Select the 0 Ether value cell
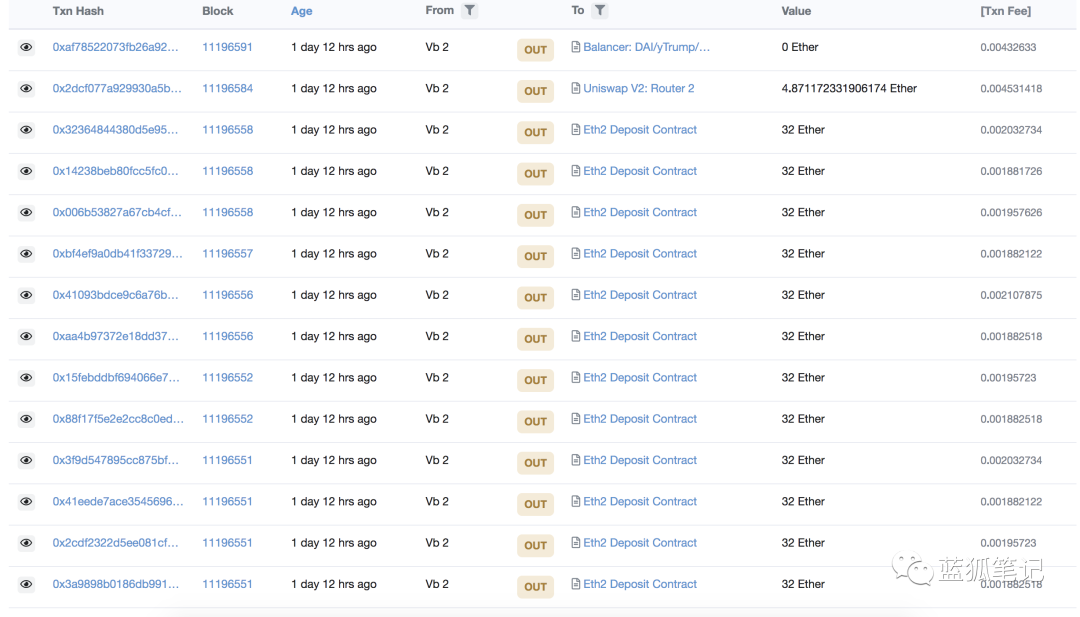1080x617 pixels. (800, 48)
